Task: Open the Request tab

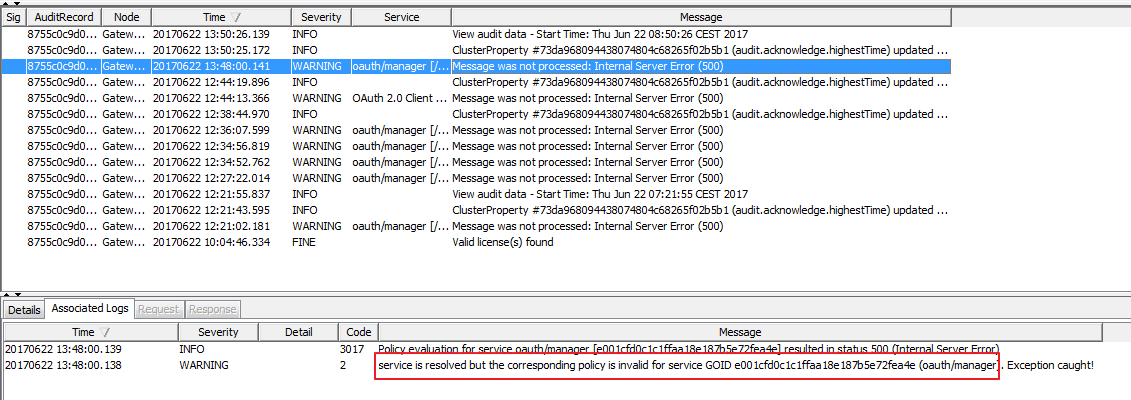Action: pos(159,309)
